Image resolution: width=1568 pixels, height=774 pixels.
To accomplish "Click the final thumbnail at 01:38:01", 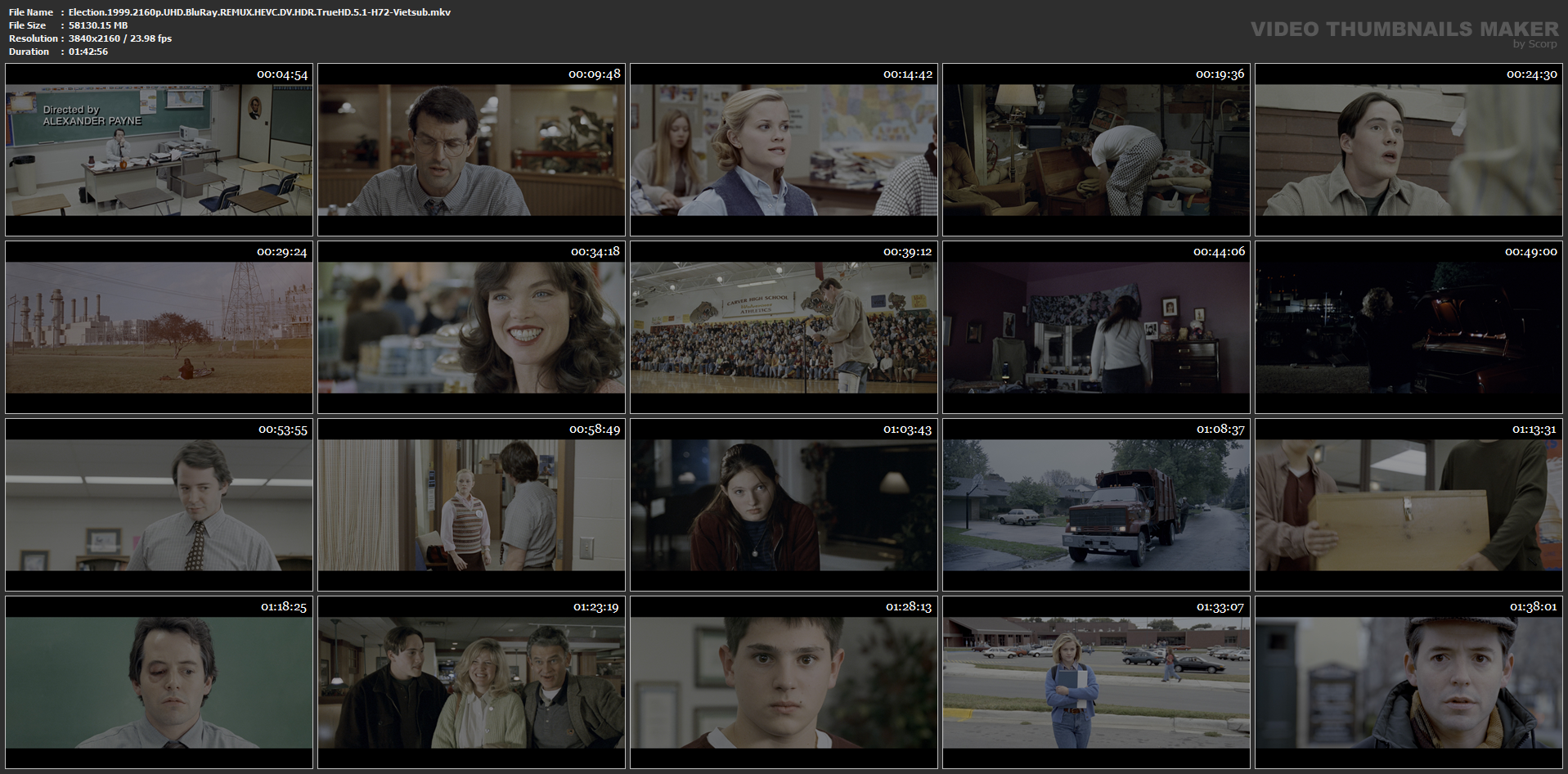I will click(1409, 682).
